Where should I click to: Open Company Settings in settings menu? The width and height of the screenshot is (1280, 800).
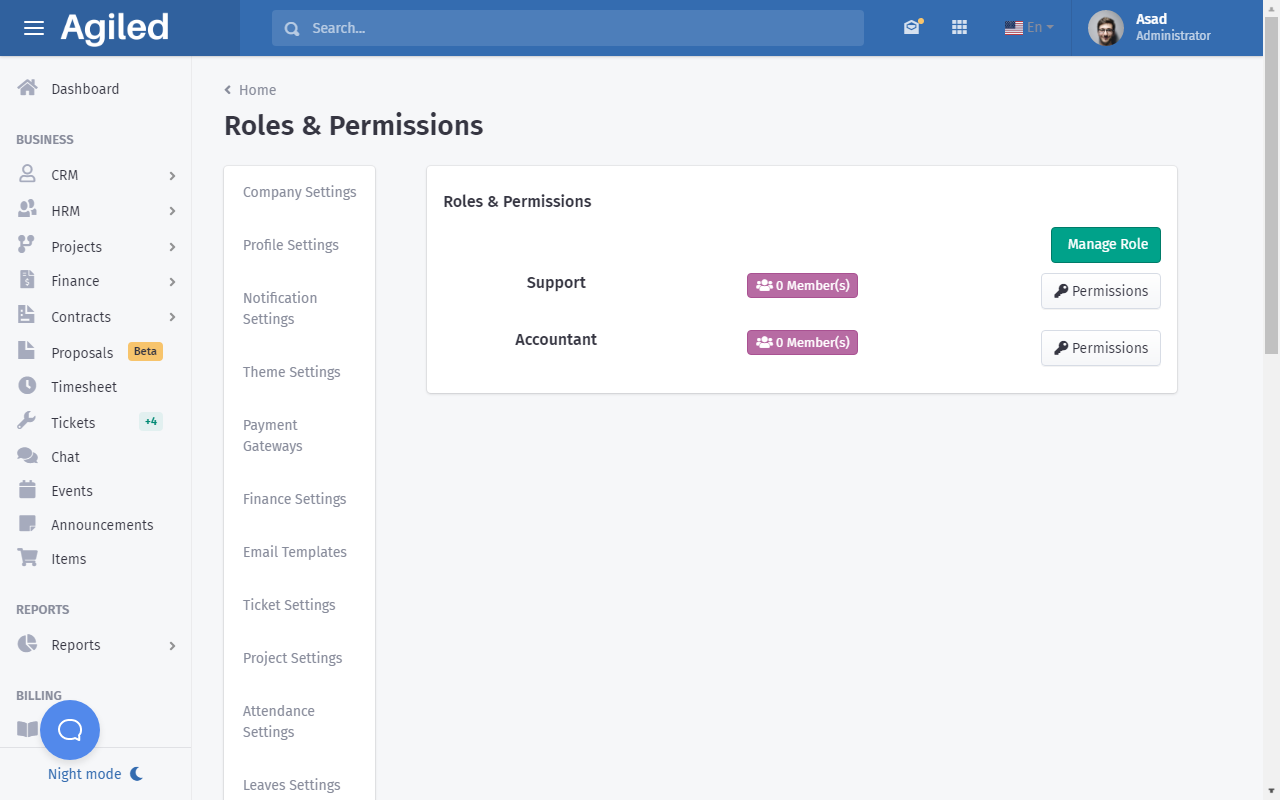299,192
